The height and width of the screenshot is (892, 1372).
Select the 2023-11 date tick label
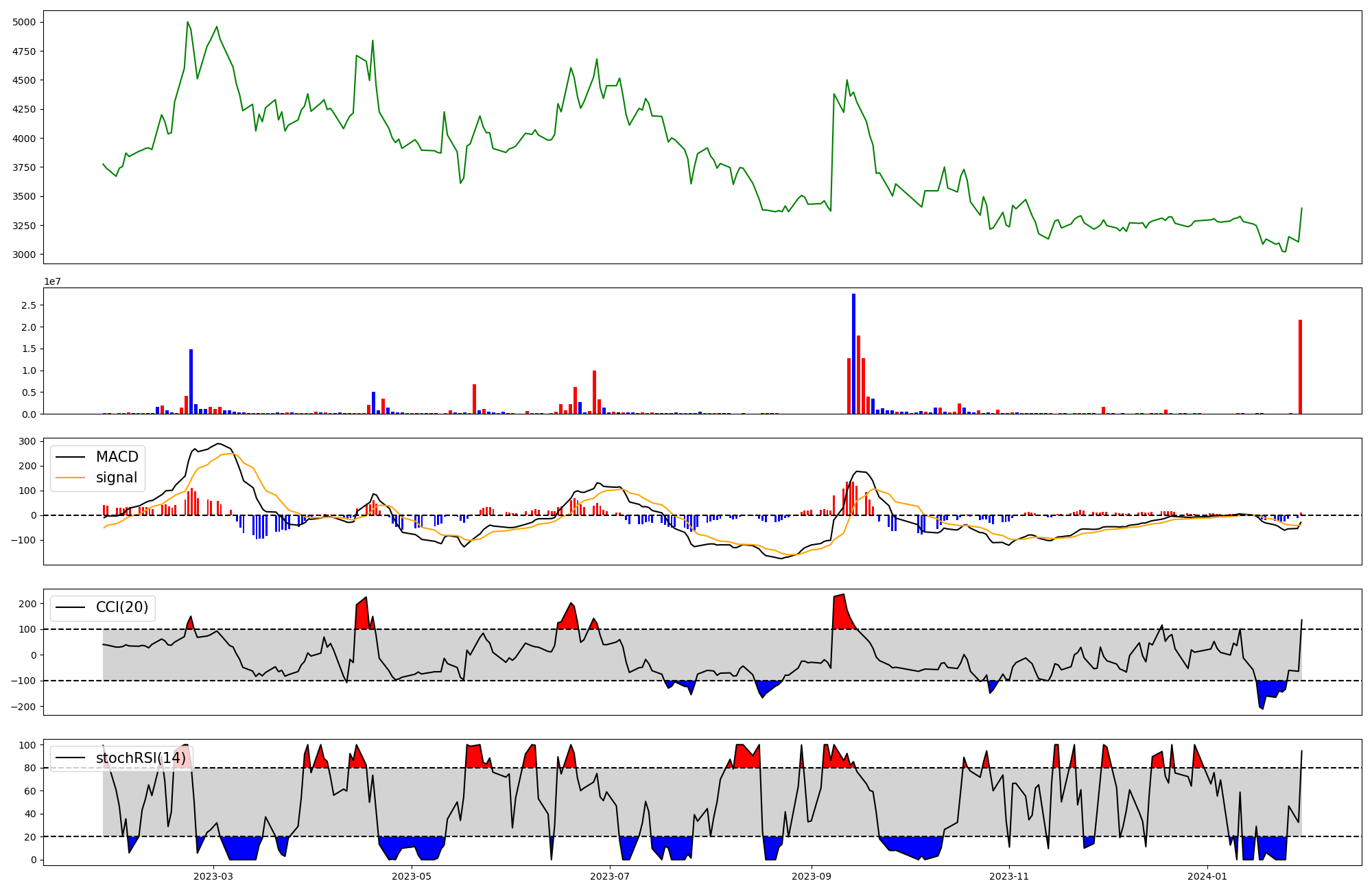pyautogui.click(x=1010, y=876)
